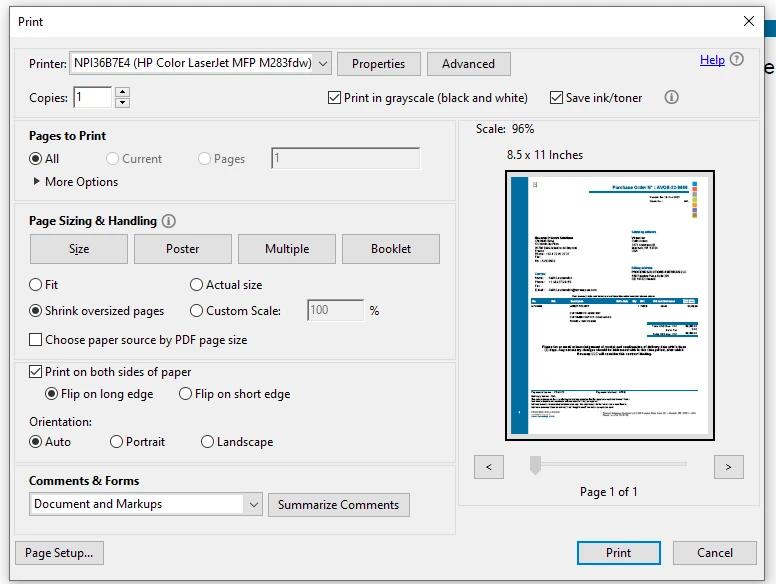The height and width of the screenshot is (584, 776).
Task: Open the Comments & Forms dropdown
Action: pos(146,504)
